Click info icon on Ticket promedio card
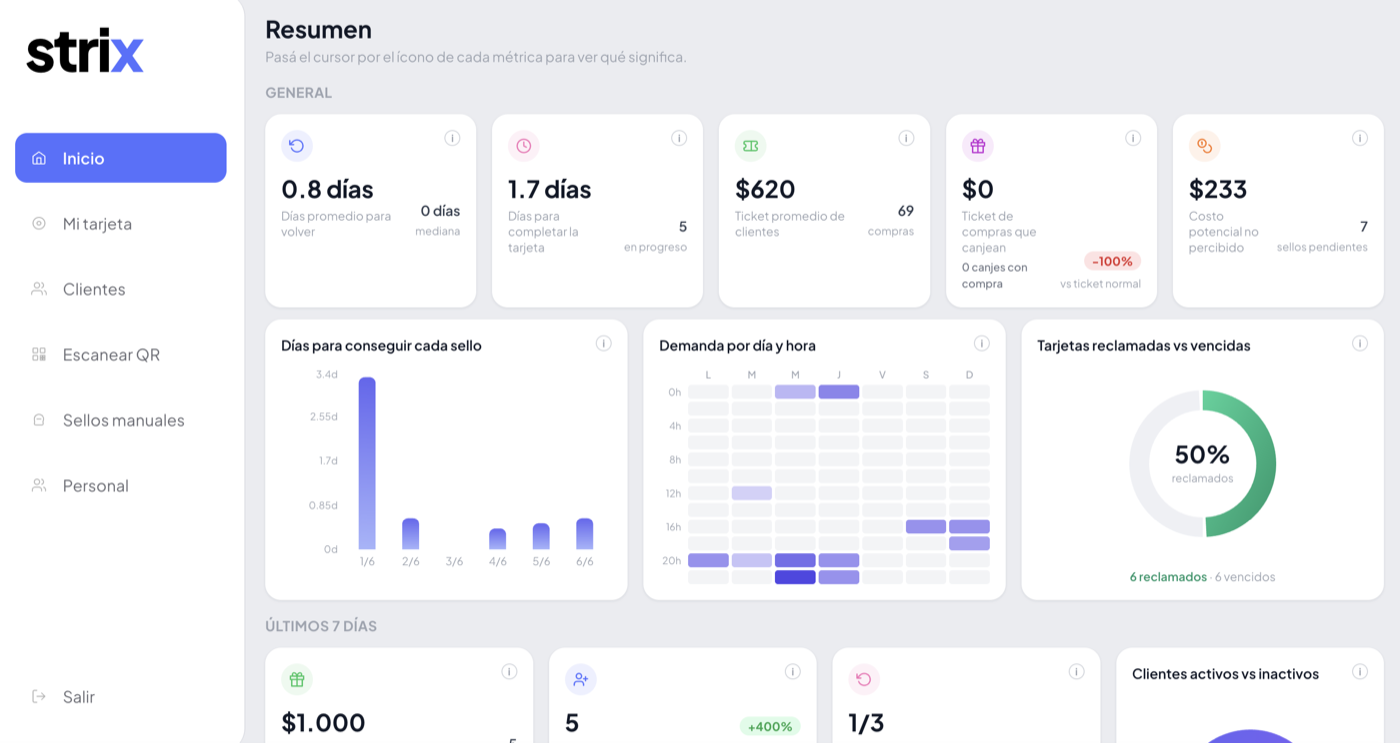This screenshot has width=1400, height=743. coord(906,138)
